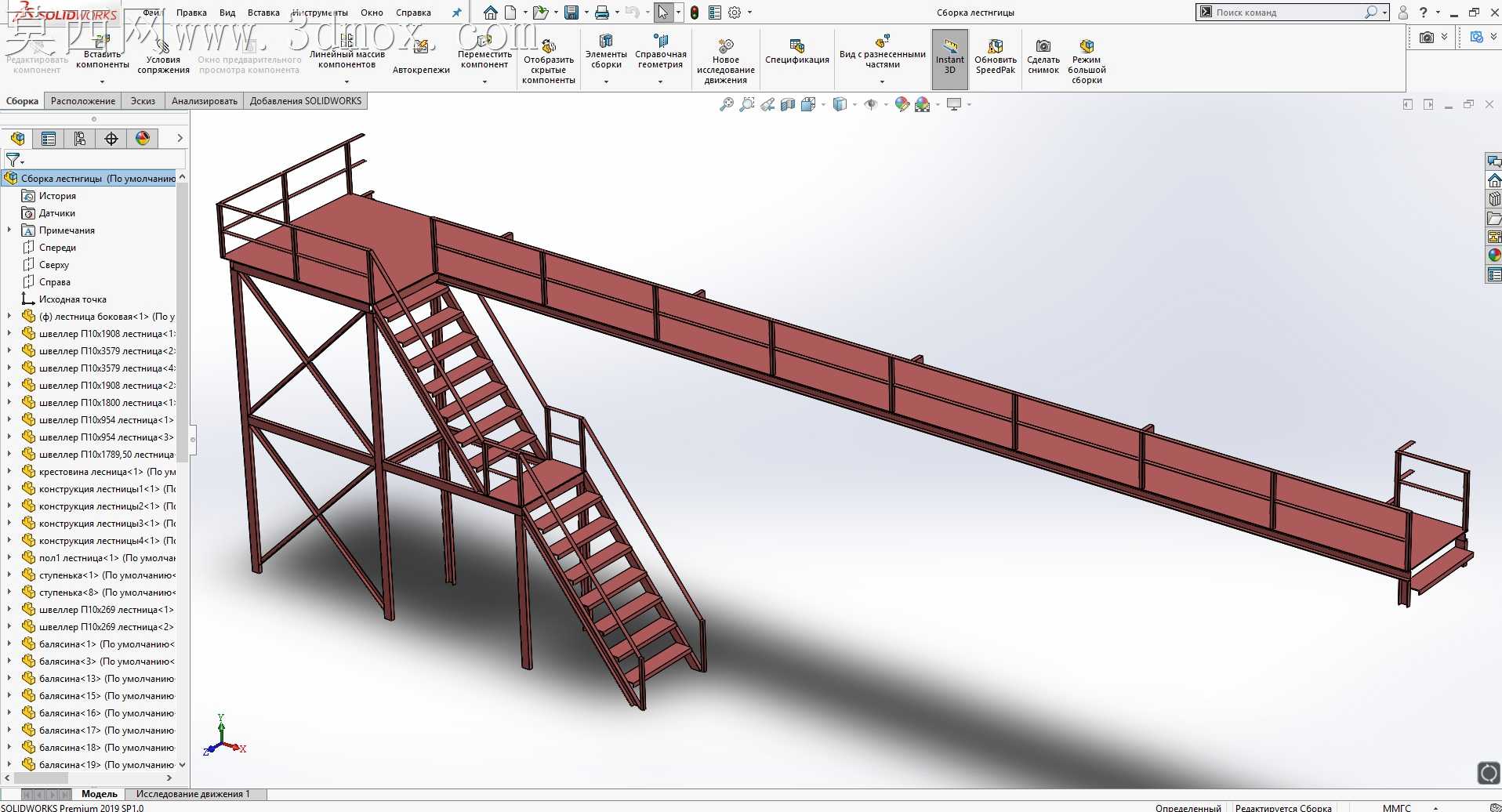
Task: Click Zoom to Fit magnifier in view toolbar
Action: 727,104
